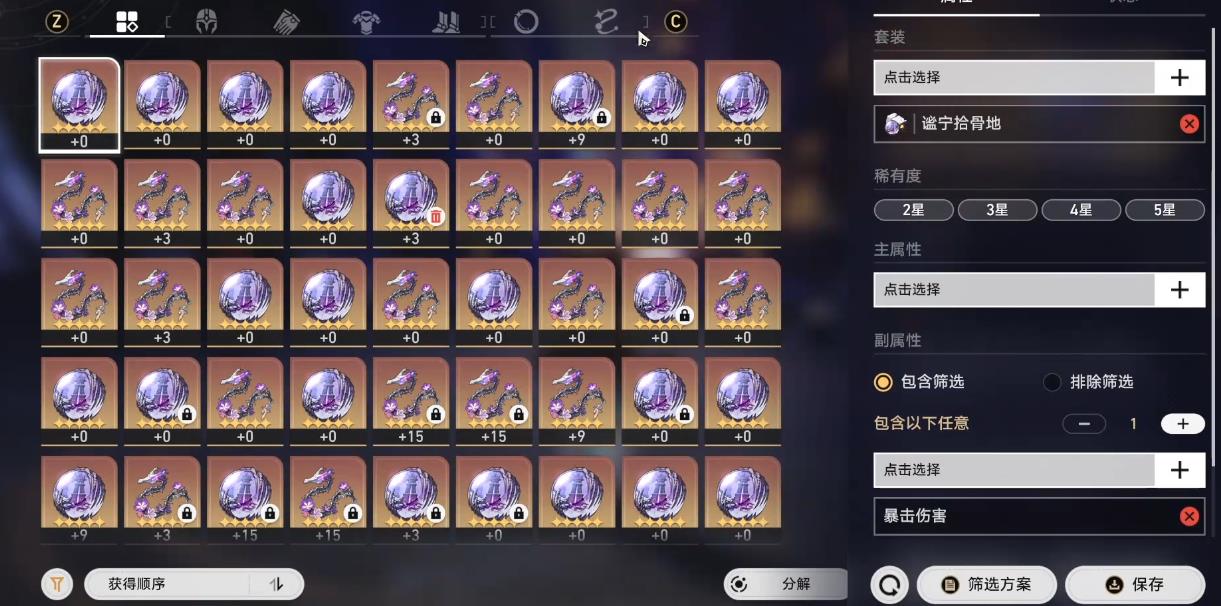Image resolution: width=1221 pixels, height=606 pixels.
Task: Toggle the 5星 rarity filter
Action: 1165,210
